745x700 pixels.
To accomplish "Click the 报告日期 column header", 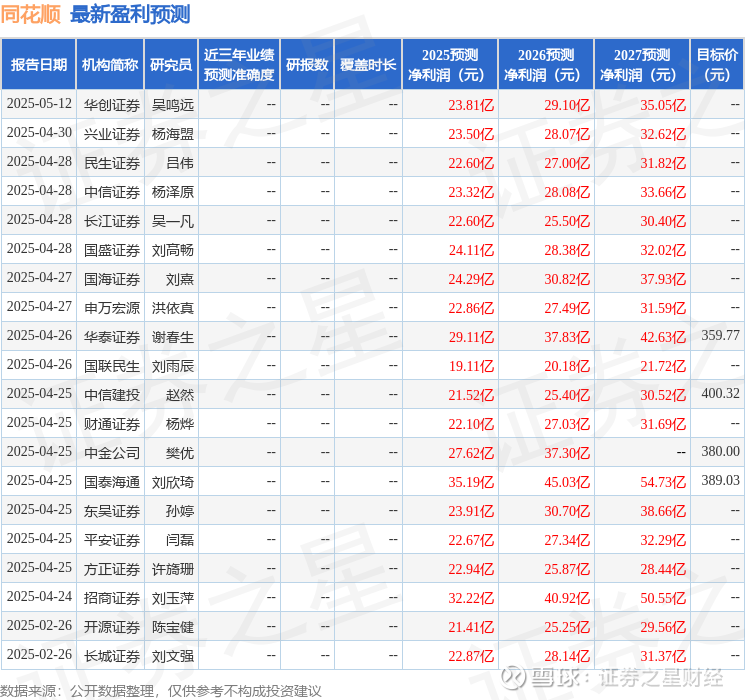I will point(38,65).
